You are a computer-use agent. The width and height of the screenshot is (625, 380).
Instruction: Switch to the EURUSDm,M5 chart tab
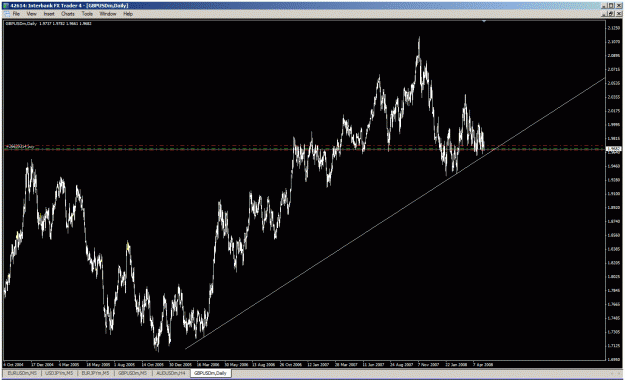[22, 373]
